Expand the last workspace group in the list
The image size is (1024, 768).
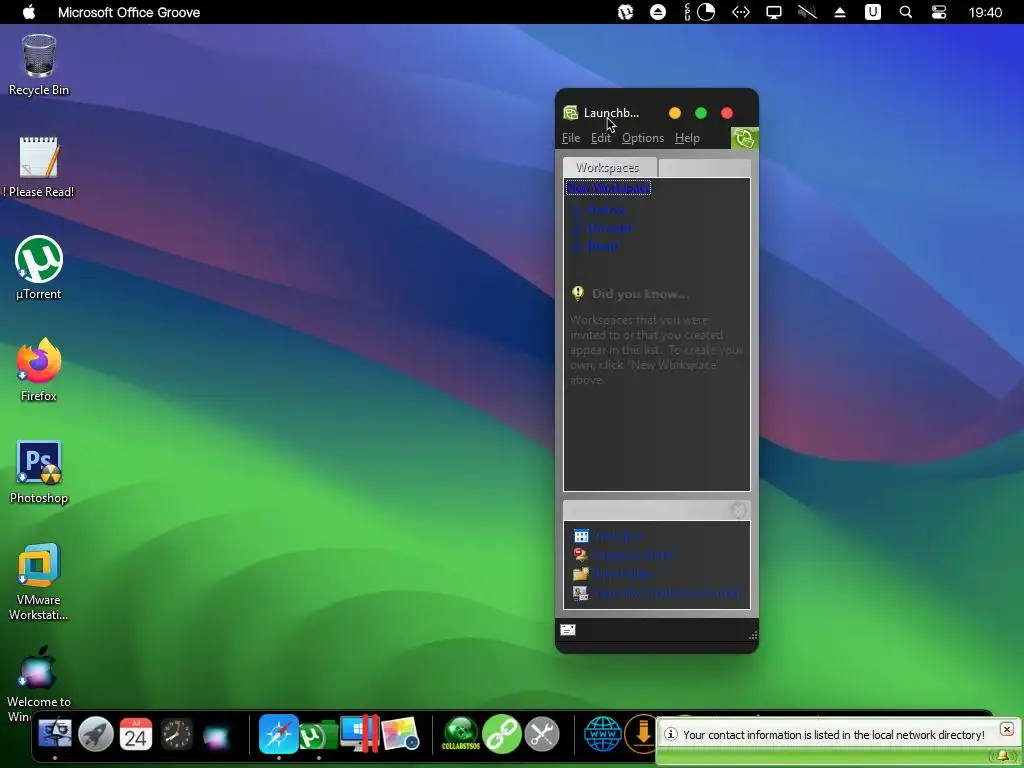(x=577, y=248)
